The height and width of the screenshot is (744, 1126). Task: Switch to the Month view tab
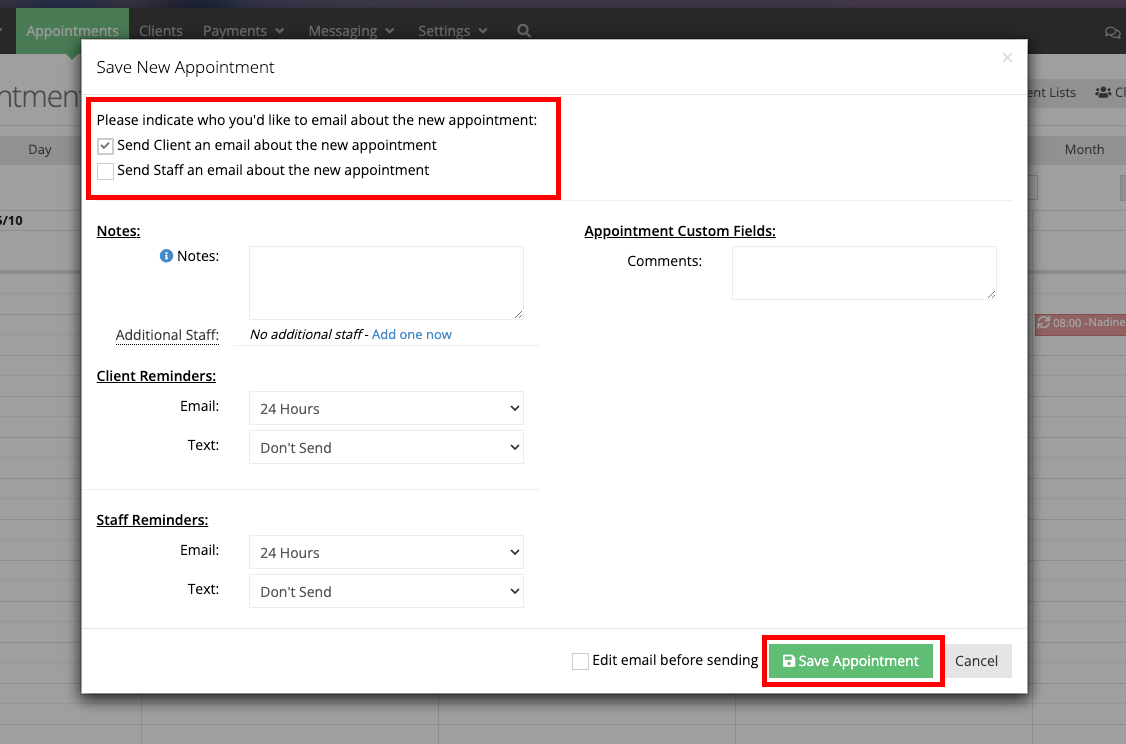(x=1084, y=149)
